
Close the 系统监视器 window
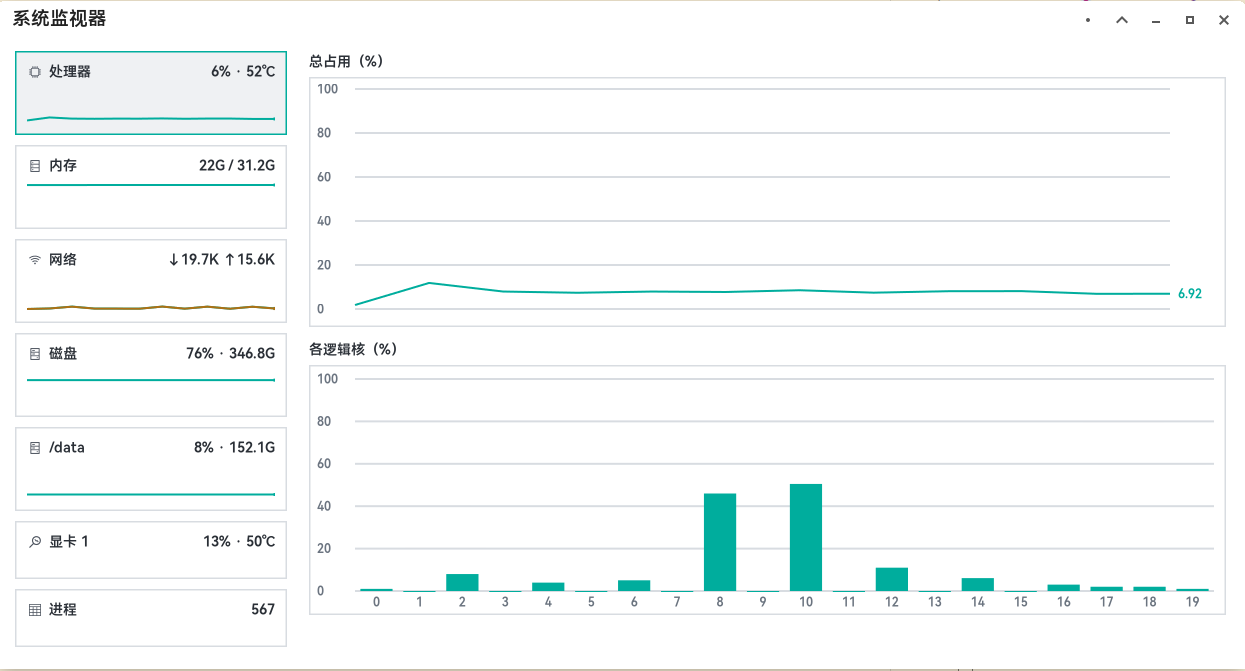coord(1223,20)
